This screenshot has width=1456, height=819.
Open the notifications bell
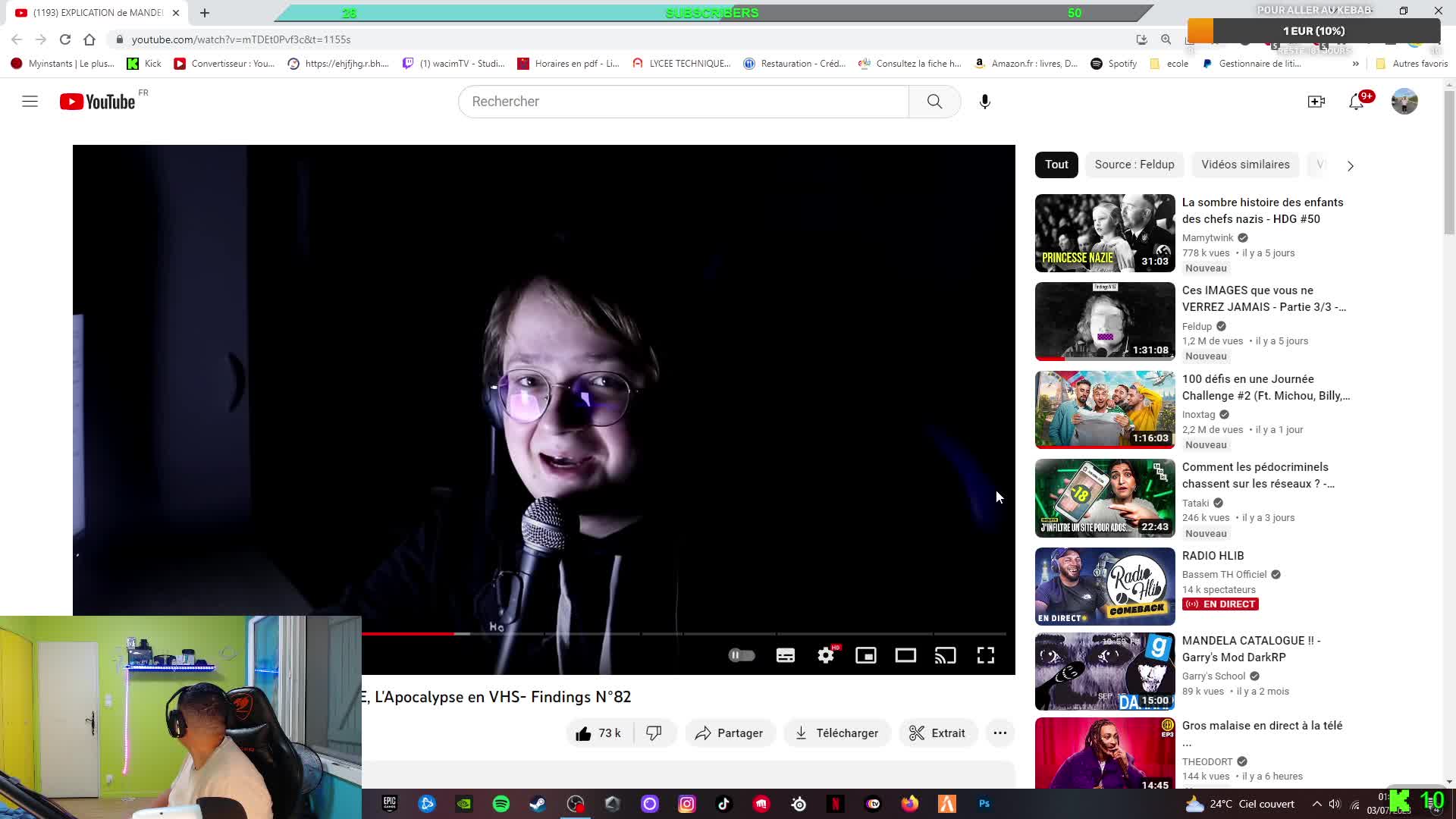tap(1357, 102)
